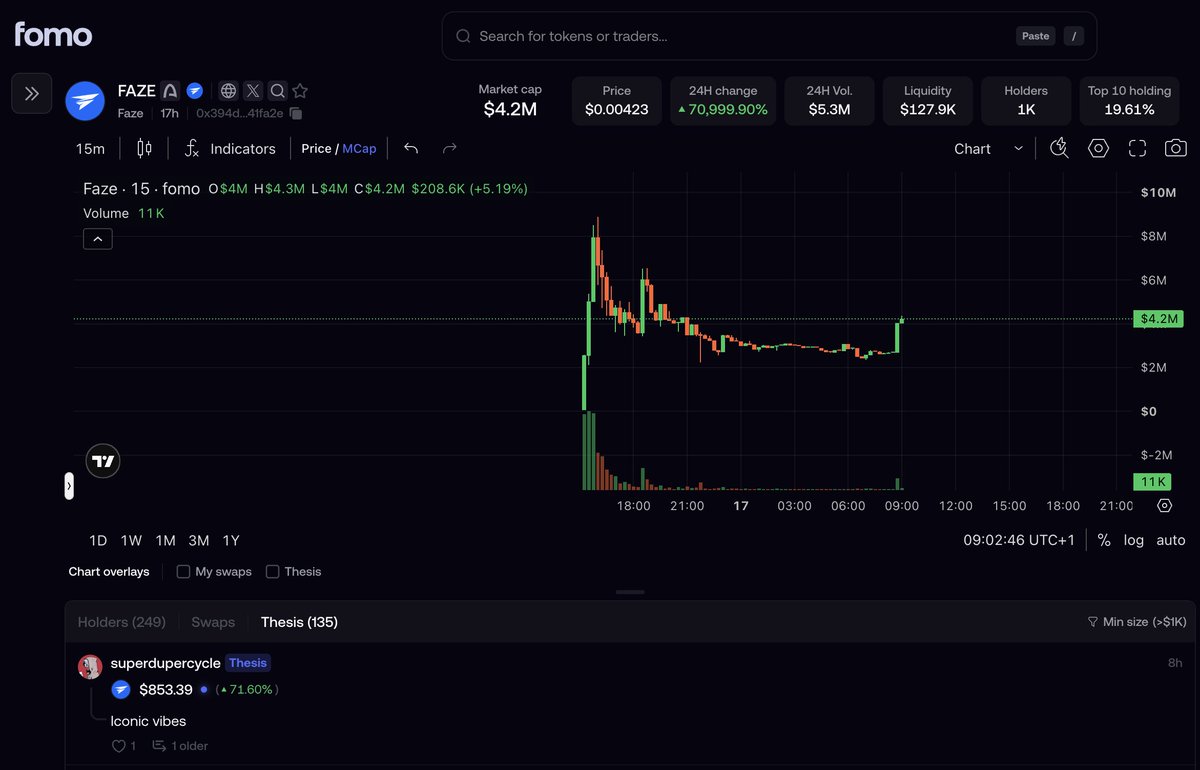Click the $4.2M price label on the axis

pyautogui.click(x=1158, y=319)
